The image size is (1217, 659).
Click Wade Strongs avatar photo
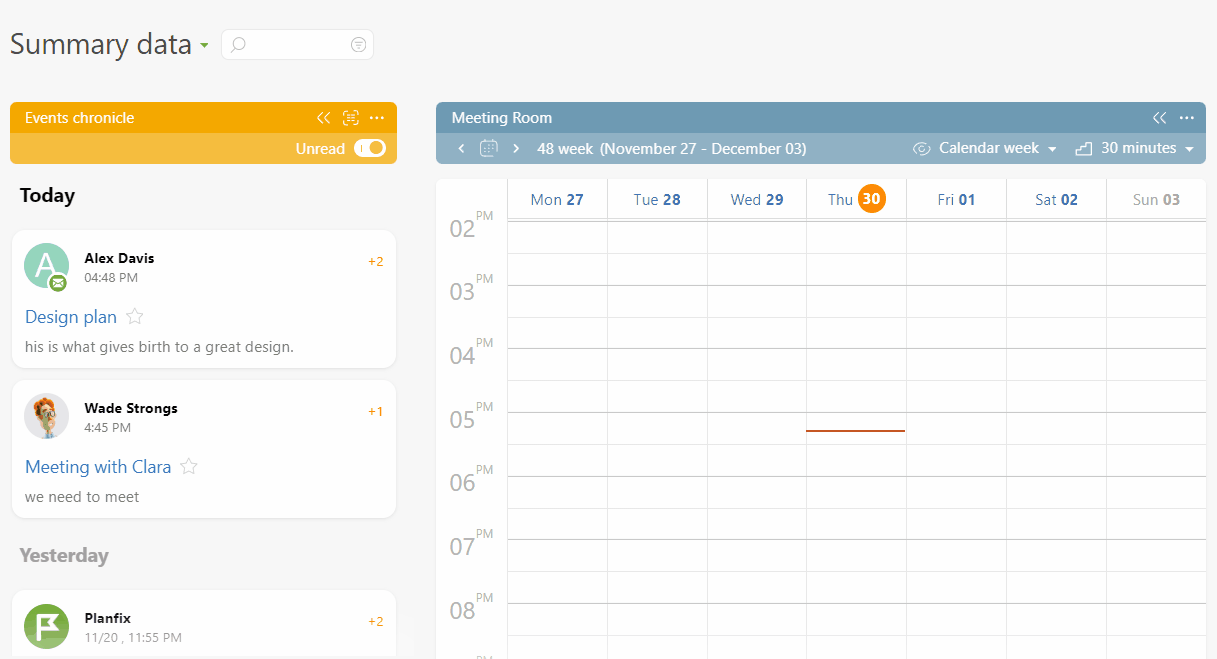click(x=46, y=416)
